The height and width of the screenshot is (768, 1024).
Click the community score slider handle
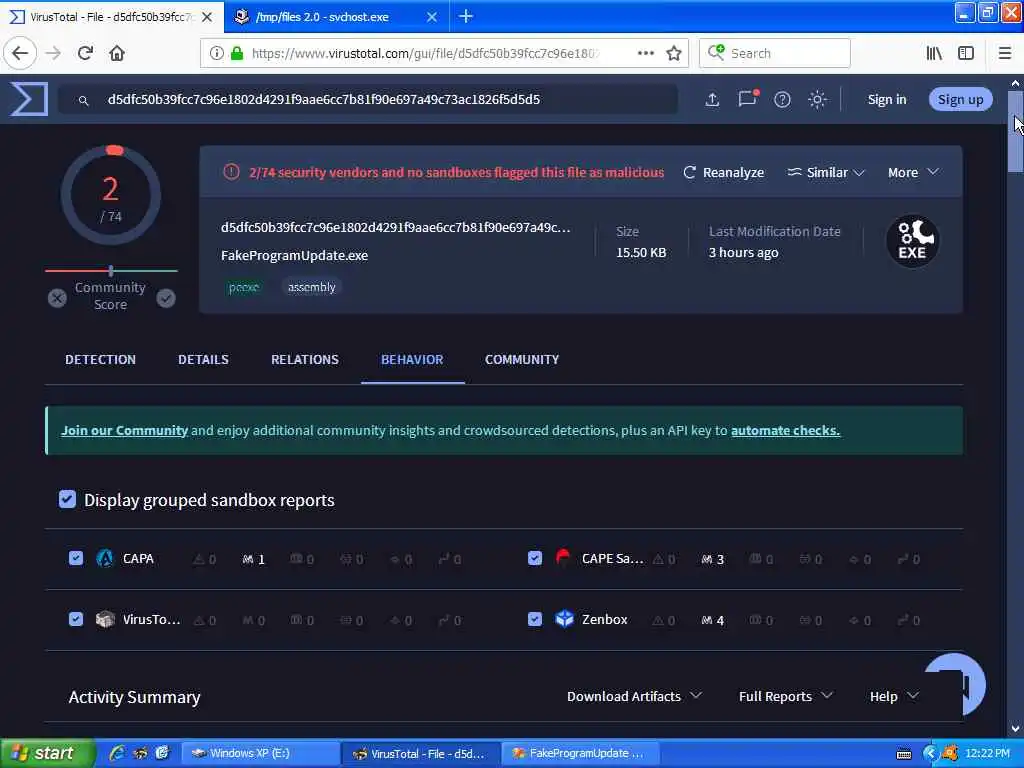coord(111,270)
